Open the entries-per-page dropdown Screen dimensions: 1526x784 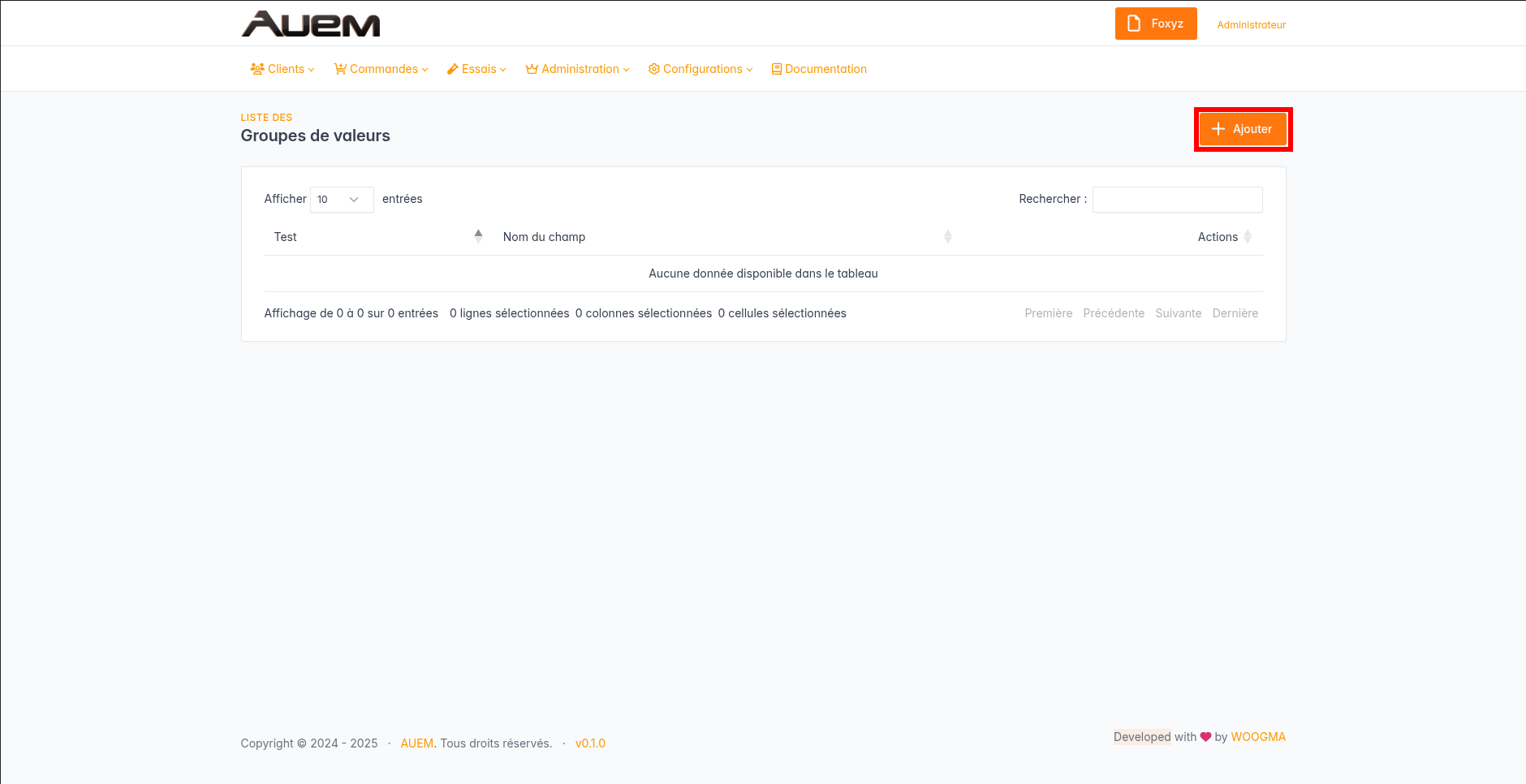341,200
